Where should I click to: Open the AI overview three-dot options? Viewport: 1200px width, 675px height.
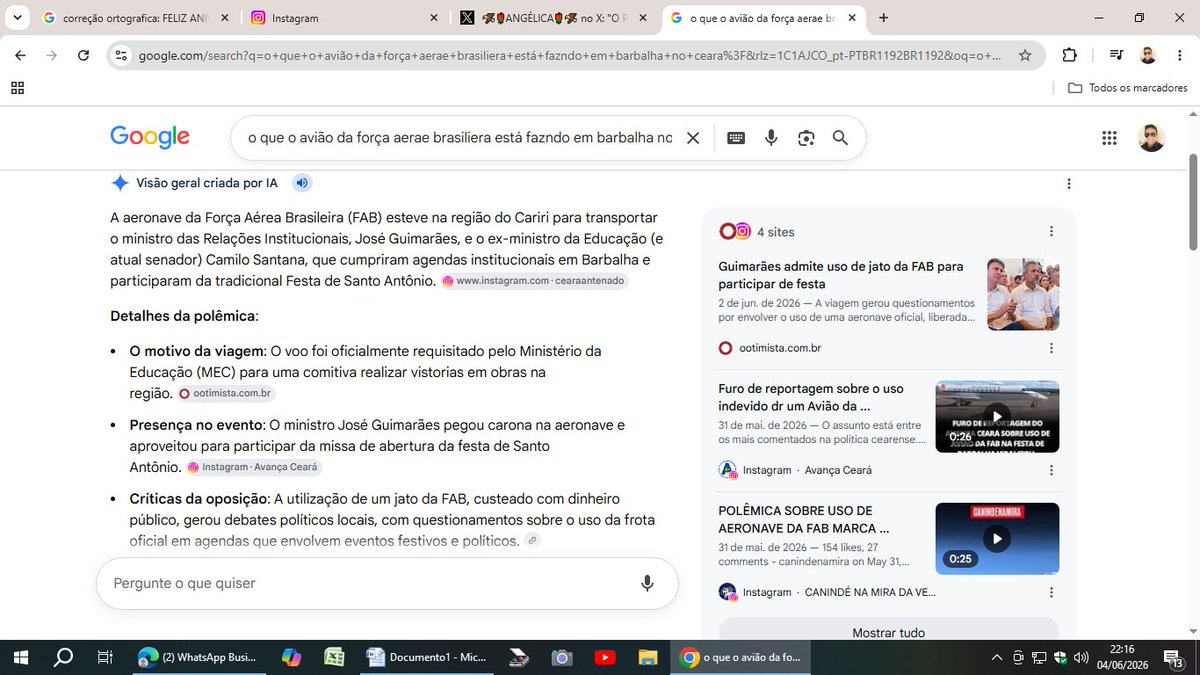(1069, 183)
